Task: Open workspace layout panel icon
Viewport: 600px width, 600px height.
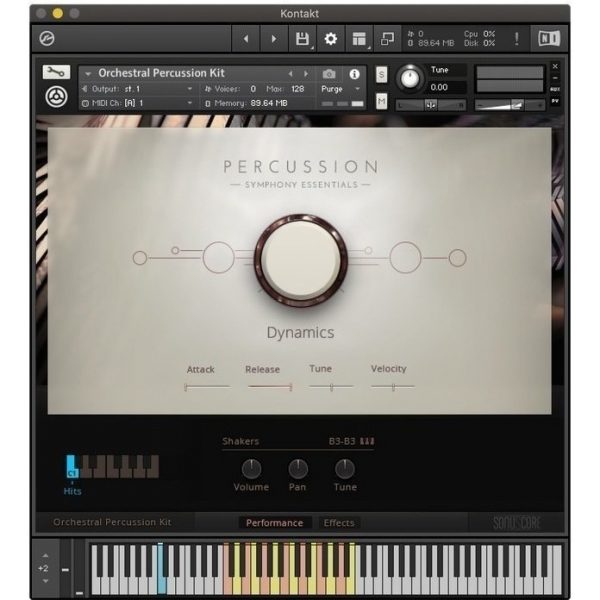Action: (x=359, y=39)
